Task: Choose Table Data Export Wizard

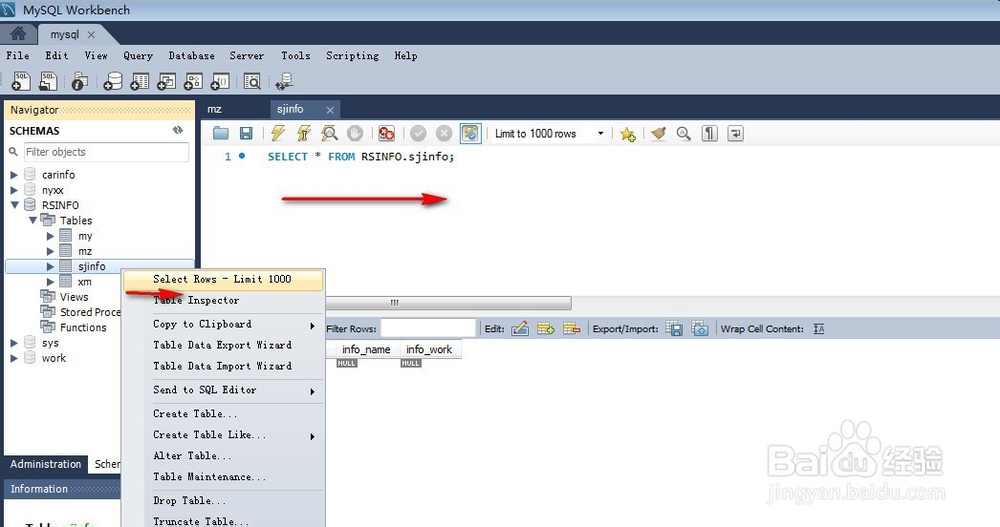Action: (x=223, y=345)
